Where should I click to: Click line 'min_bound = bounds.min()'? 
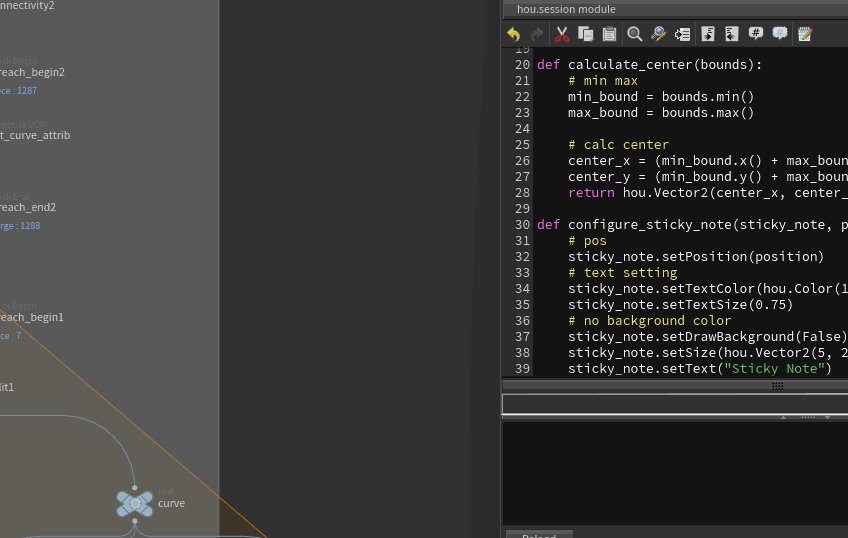pos(660,97)
